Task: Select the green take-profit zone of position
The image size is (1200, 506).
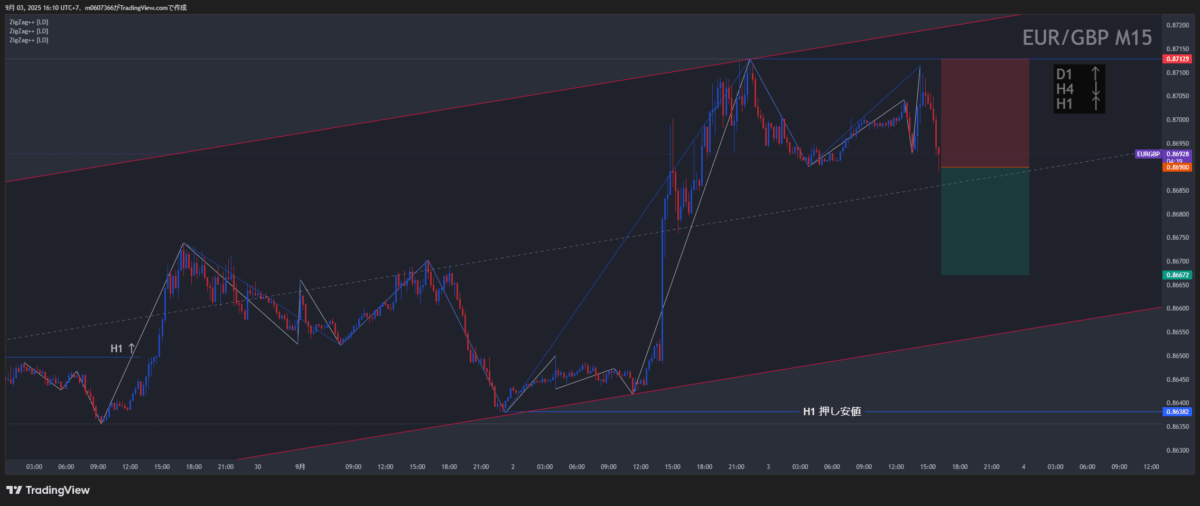Action: pyautogui.click(x=985, y=220)
